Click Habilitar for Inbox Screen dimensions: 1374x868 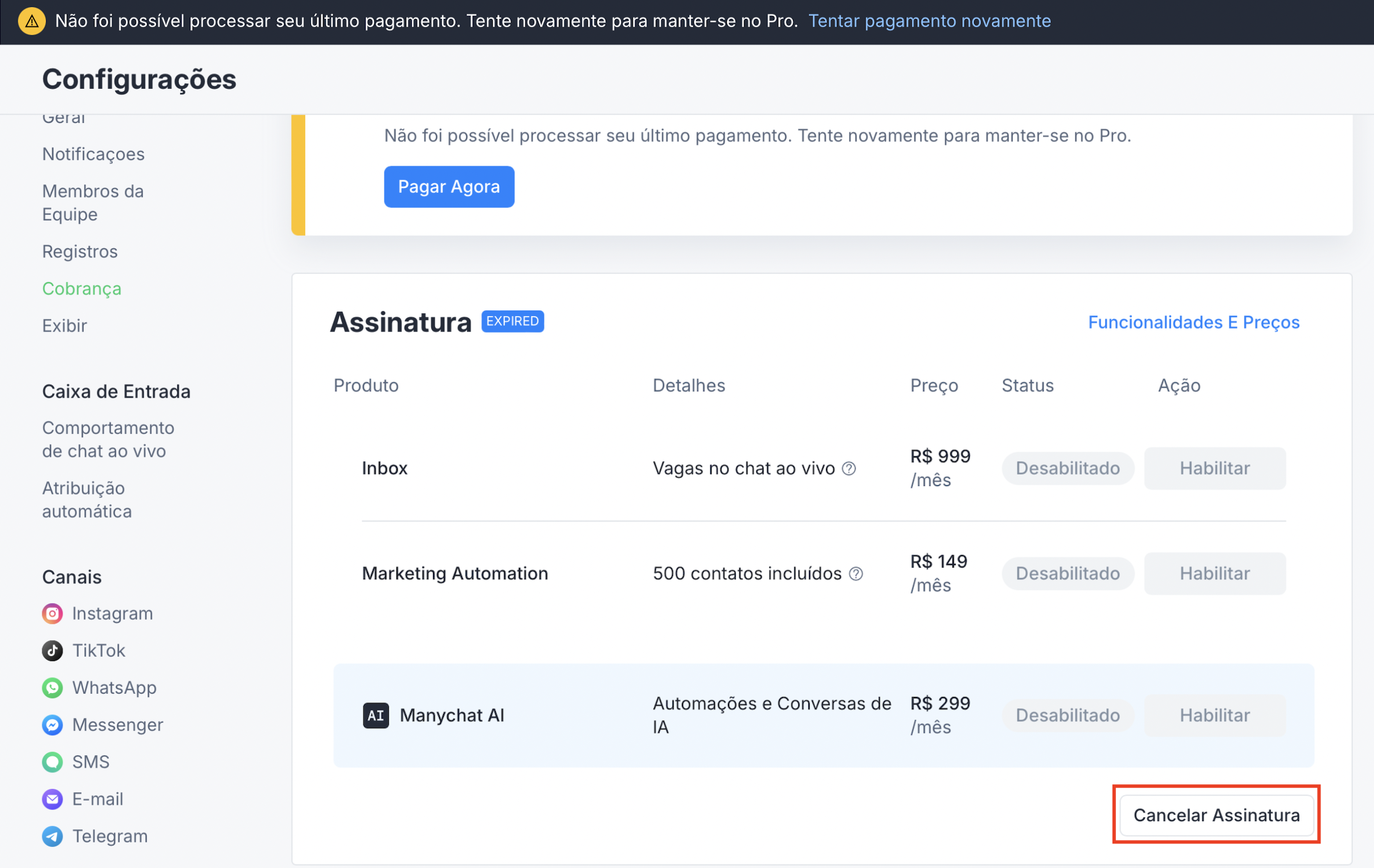pyautogui.click(x=1215, y=469)
